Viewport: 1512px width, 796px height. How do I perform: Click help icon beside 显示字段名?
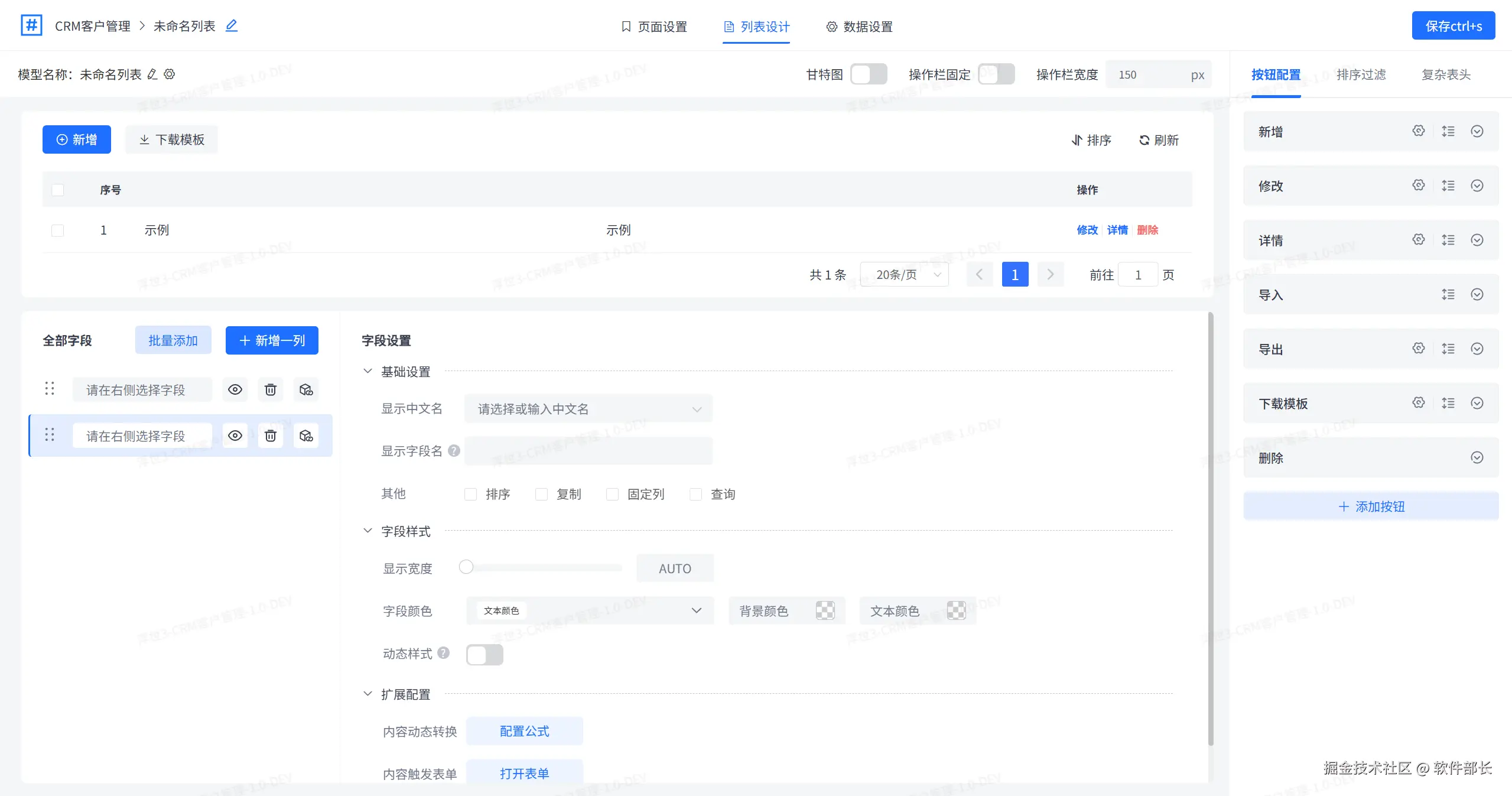[454, 451]
